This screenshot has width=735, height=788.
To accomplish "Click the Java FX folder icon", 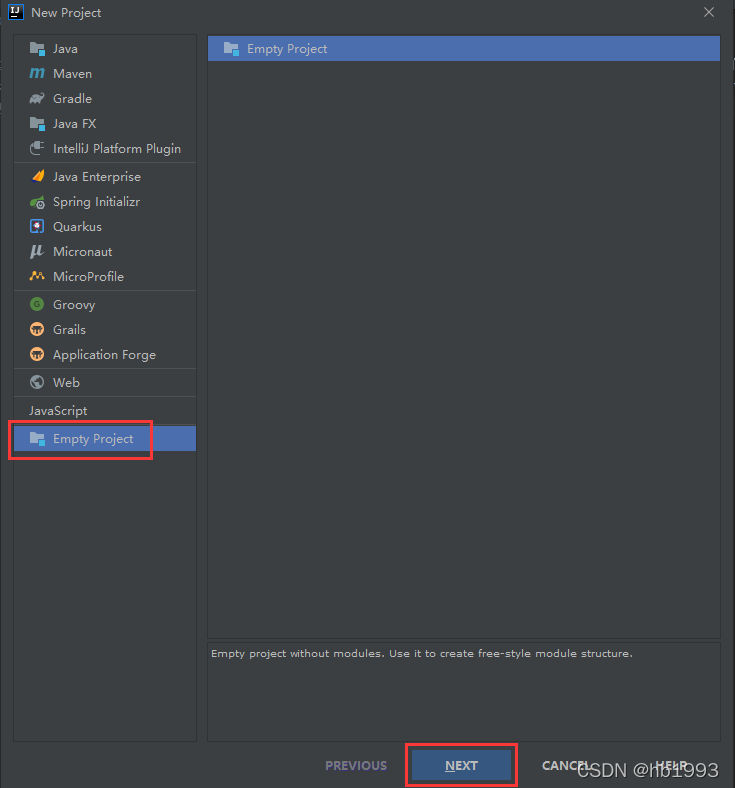I will (x=37, y=124).
